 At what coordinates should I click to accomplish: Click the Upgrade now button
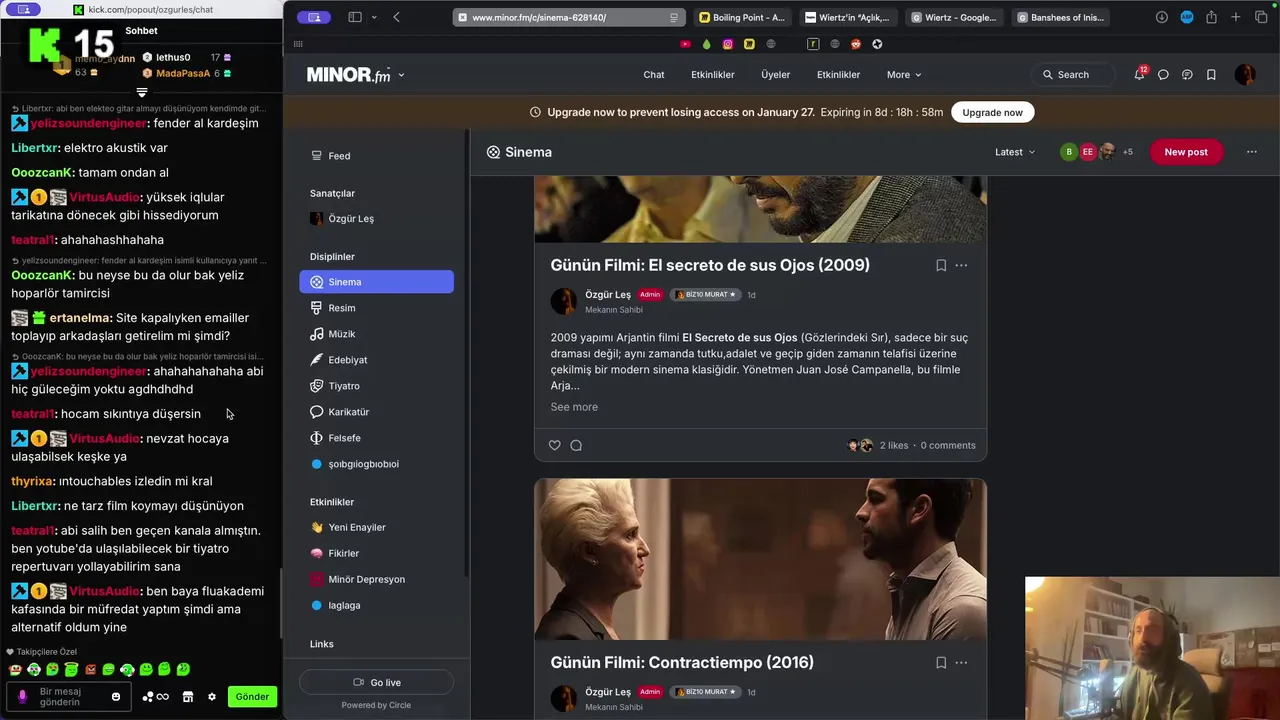(992, 112)
